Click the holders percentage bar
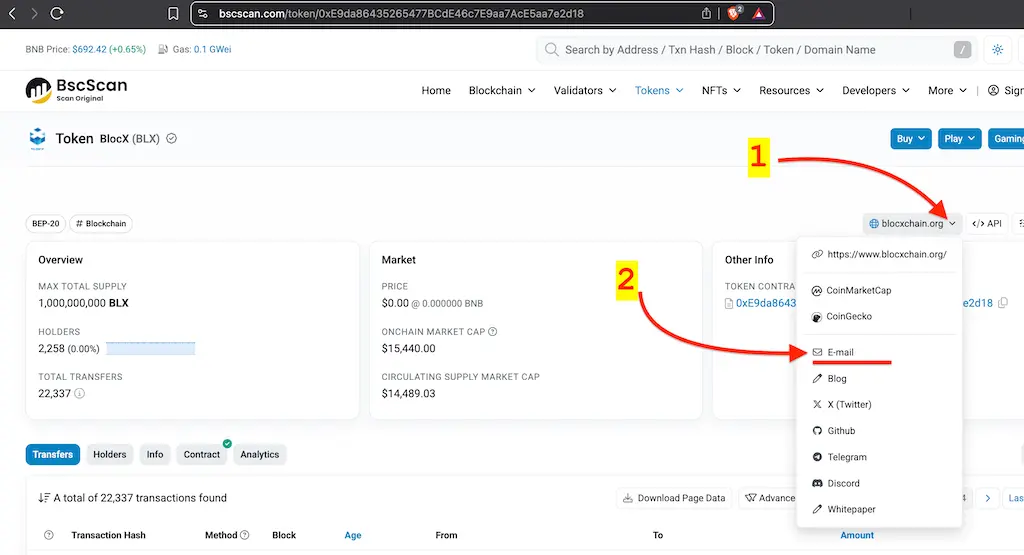The width and height of the screenshot is (1024, 555). (150, 349)
